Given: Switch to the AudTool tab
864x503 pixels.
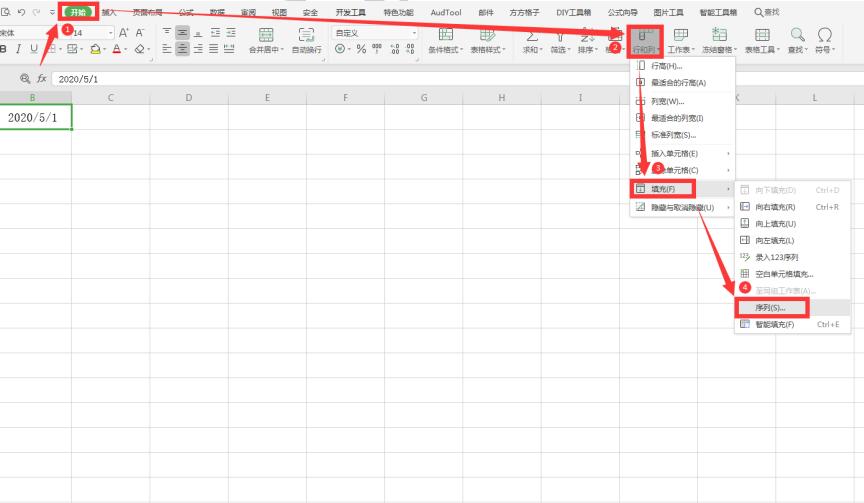Looking at the screenshot, I should coord(446,12).
